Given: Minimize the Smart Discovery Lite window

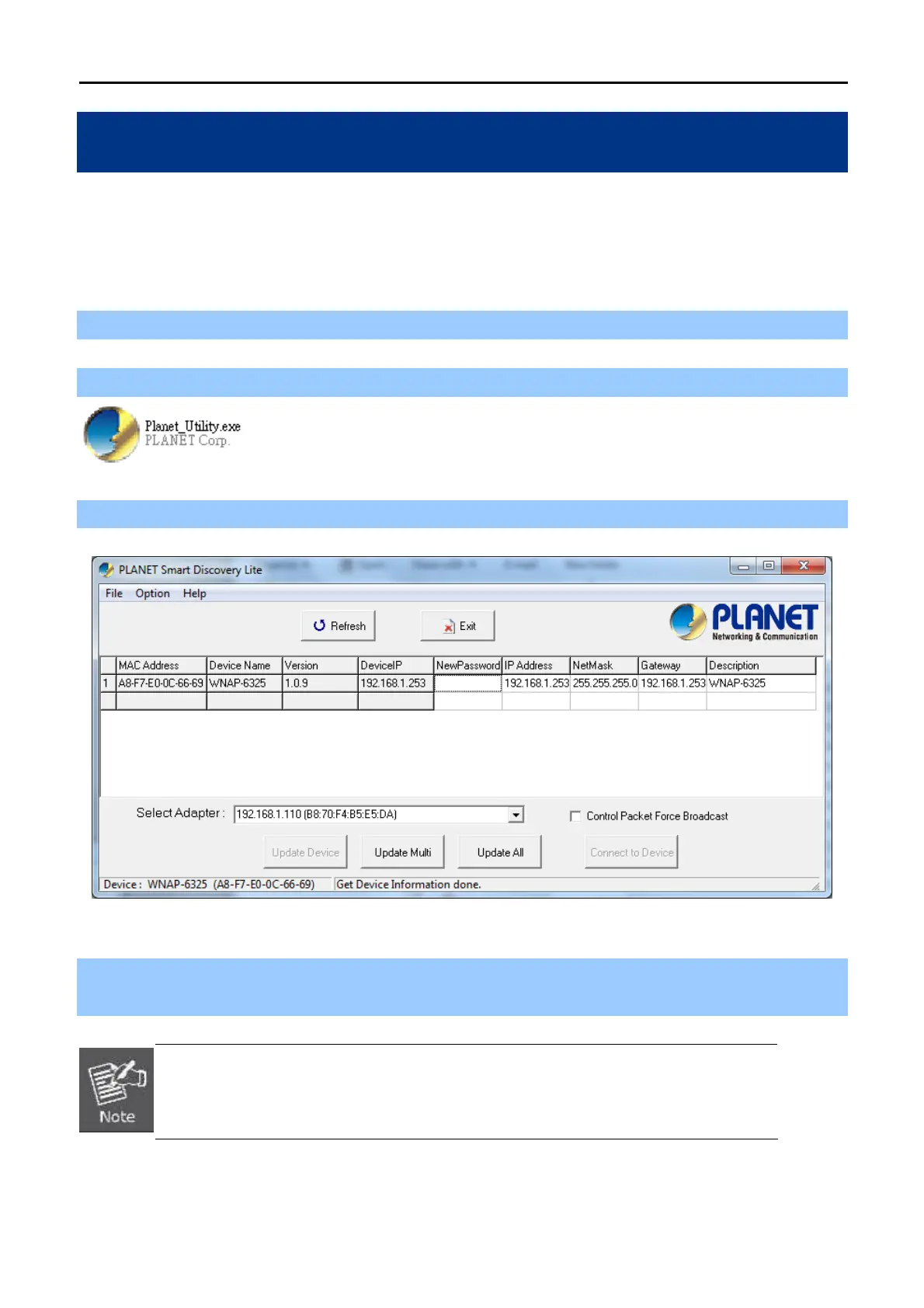Looking at the screenshot, I should [x=743, y=566].
